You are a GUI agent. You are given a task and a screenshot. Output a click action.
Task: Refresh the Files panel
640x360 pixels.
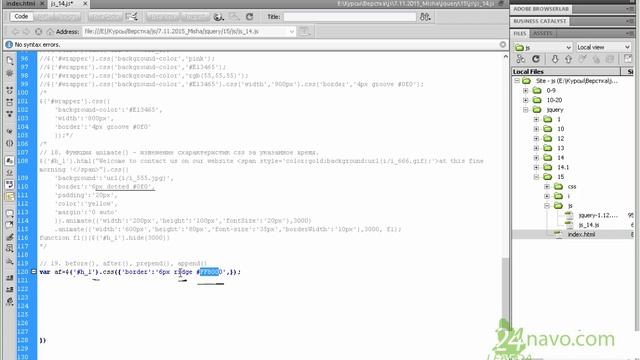pyautogui.click(x=536, y=60)
